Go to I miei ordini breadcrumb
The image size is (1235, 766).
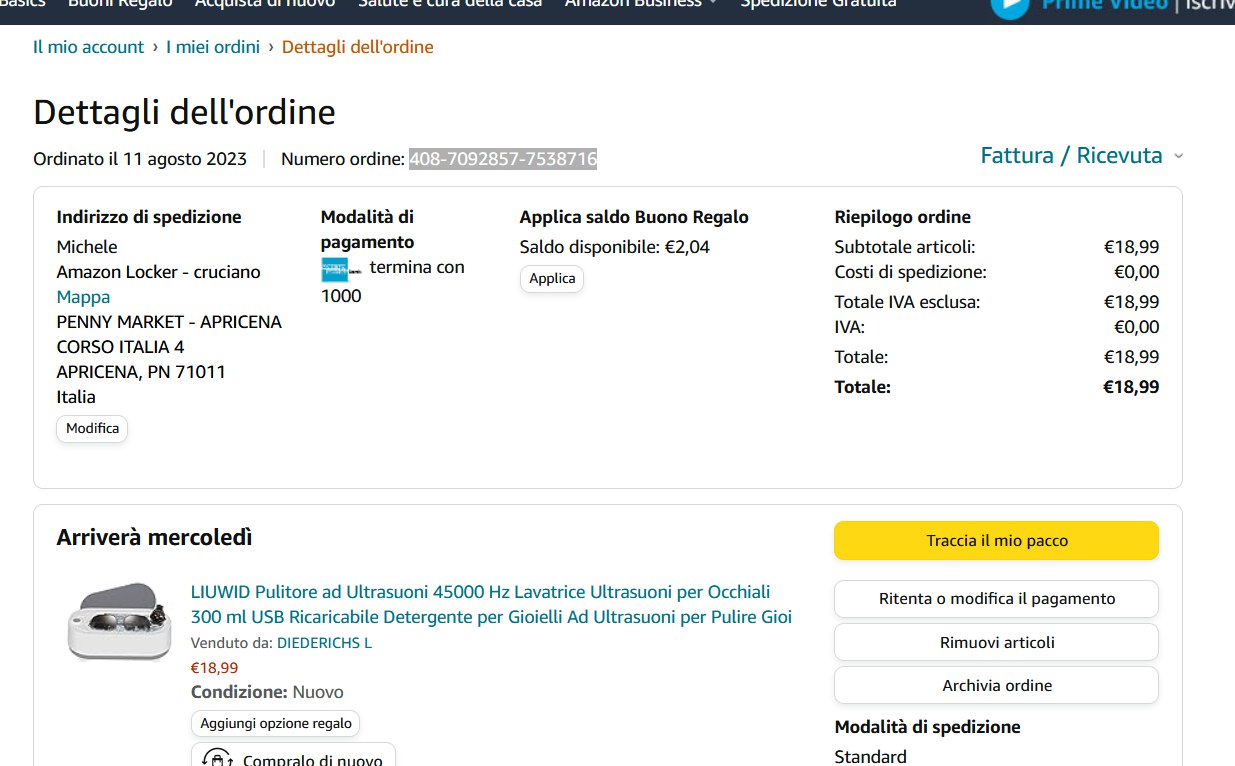(213, 47)
